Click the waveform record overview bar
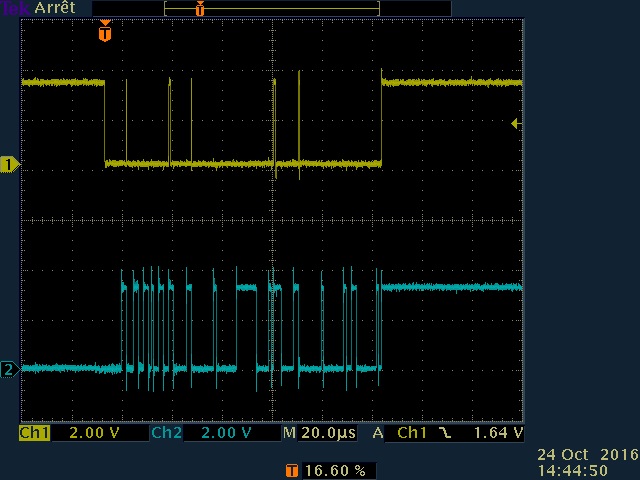Viewport: 640px width, 480px height. pos(272,8)
